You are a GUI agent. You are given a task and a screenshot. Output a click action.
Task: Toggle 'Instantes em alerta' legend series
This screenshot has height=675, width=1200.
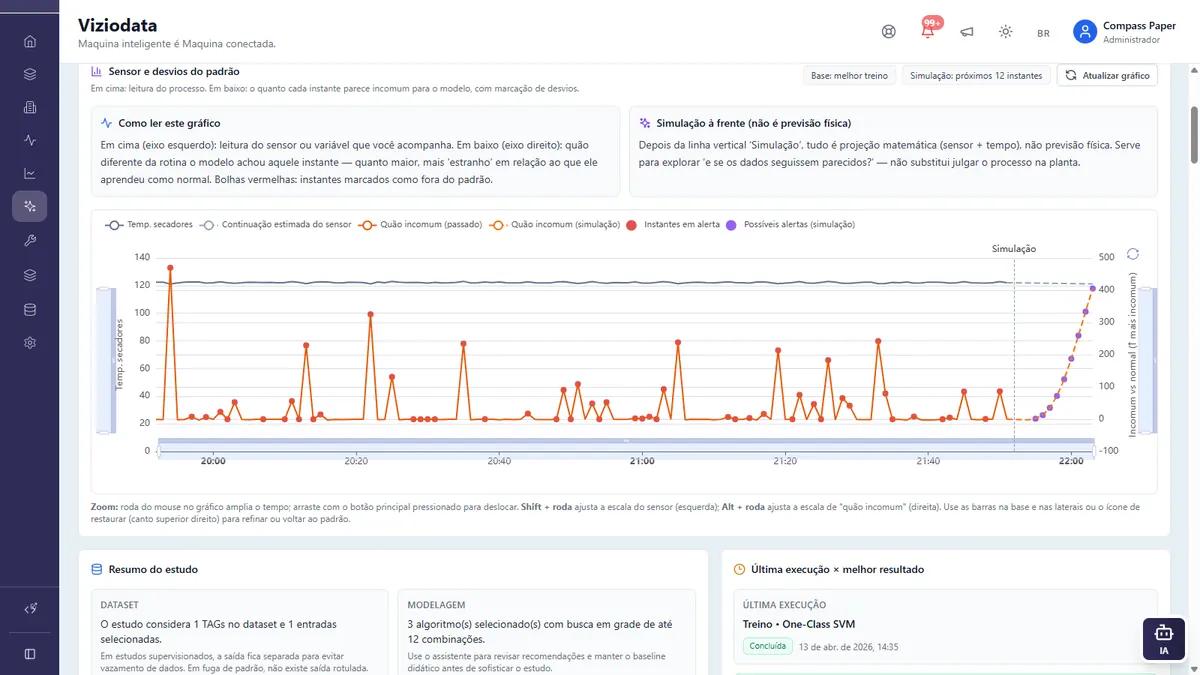click(x=673, y=225)
